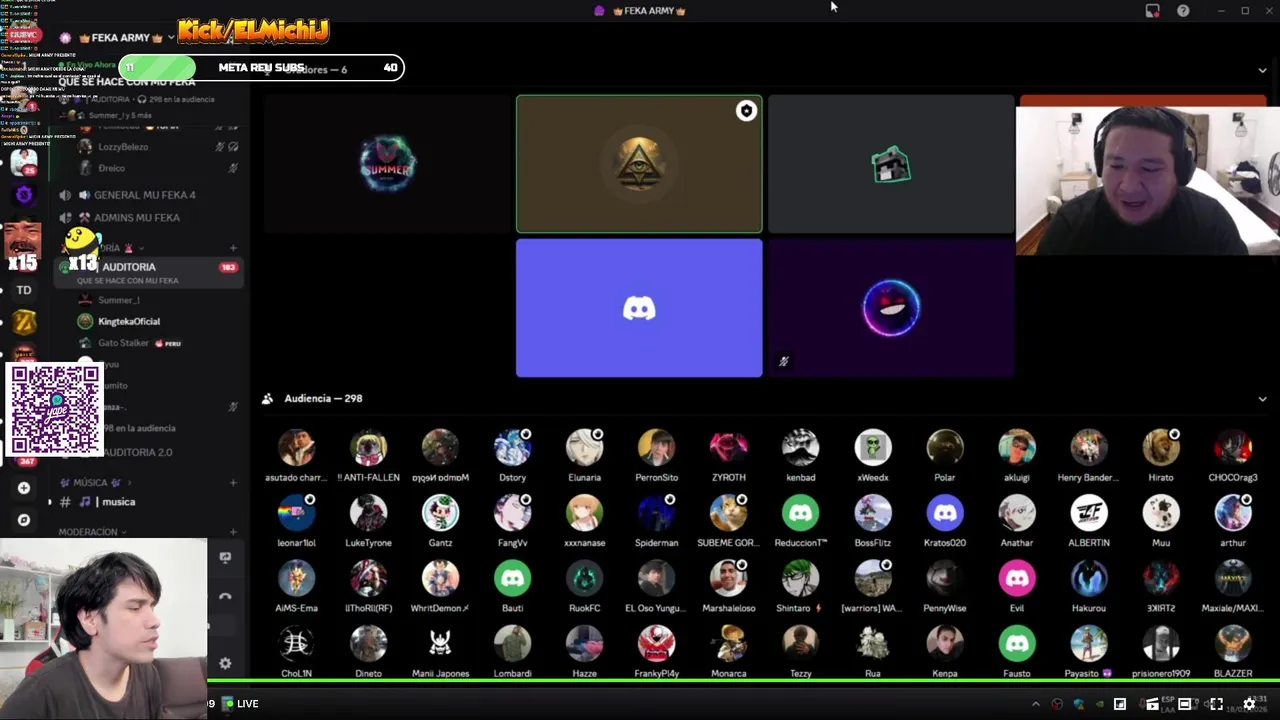The image size is (1280, 720).
Task: Add a channel to MÚSICA category
Action: click(233, 483)
